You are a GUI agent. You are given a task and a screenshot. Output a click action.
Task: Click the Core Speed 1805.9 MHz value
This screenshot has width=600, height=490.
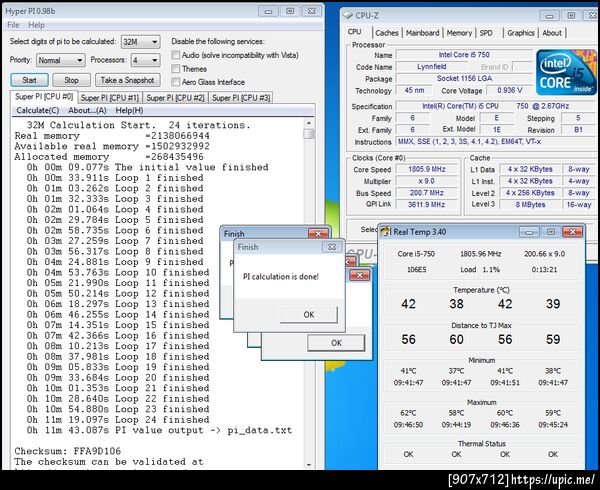427,169
